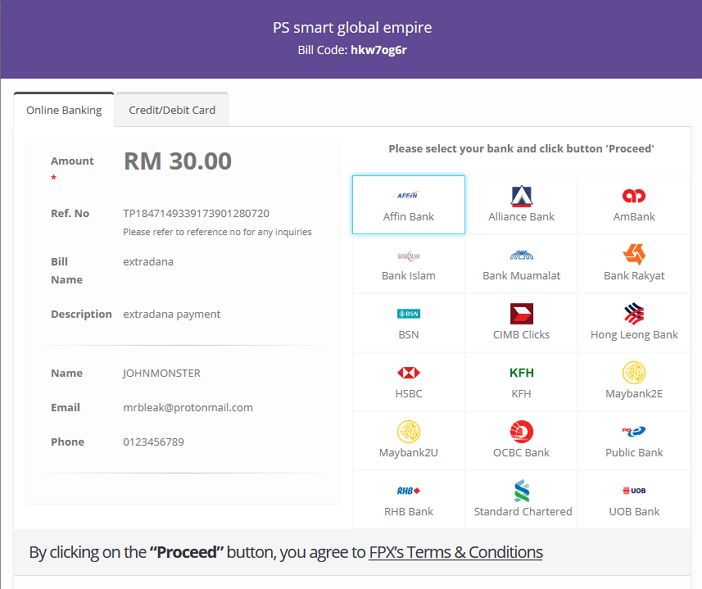Choose the Standard Chartered logo
The image size is (702, 589).
coord(521,491)
